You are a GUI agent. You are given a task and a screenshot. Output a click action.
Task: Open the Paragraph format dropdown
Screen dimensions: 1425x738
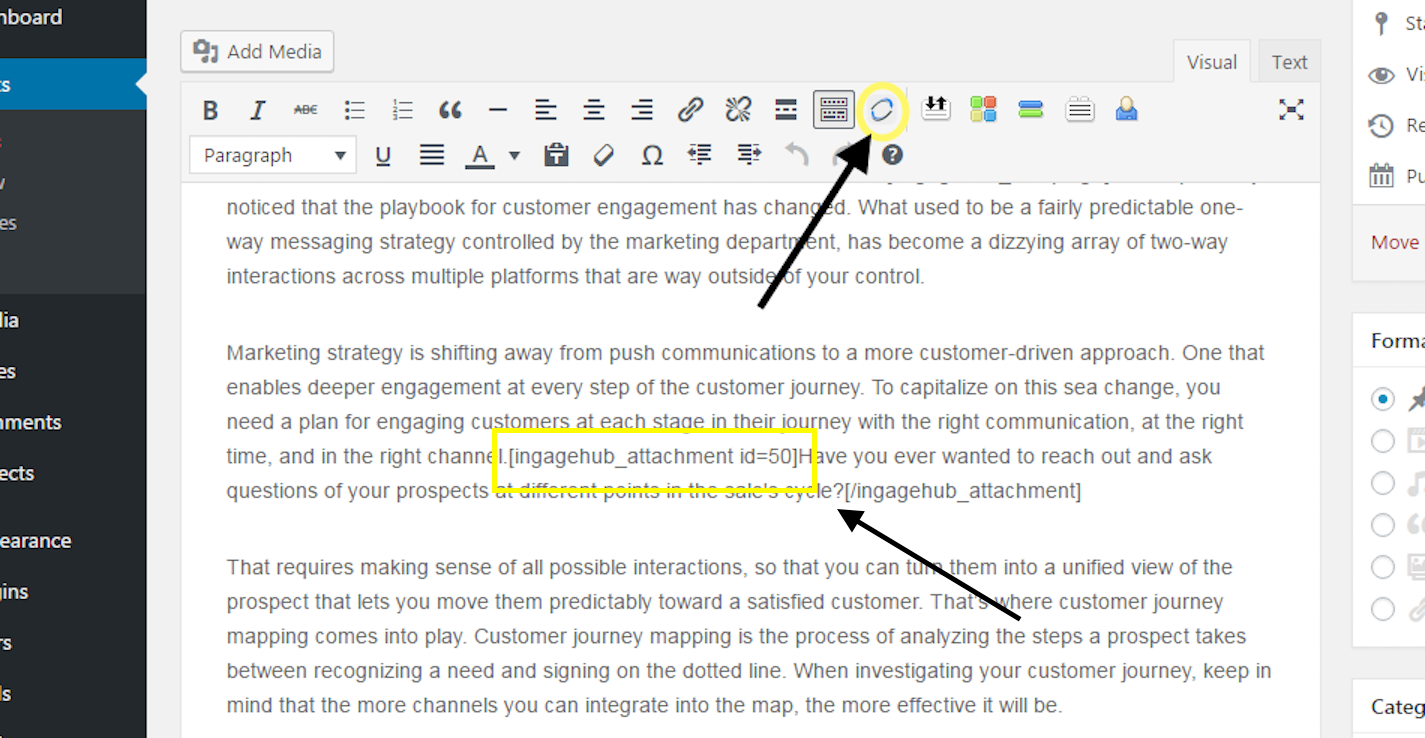(273, 155)
